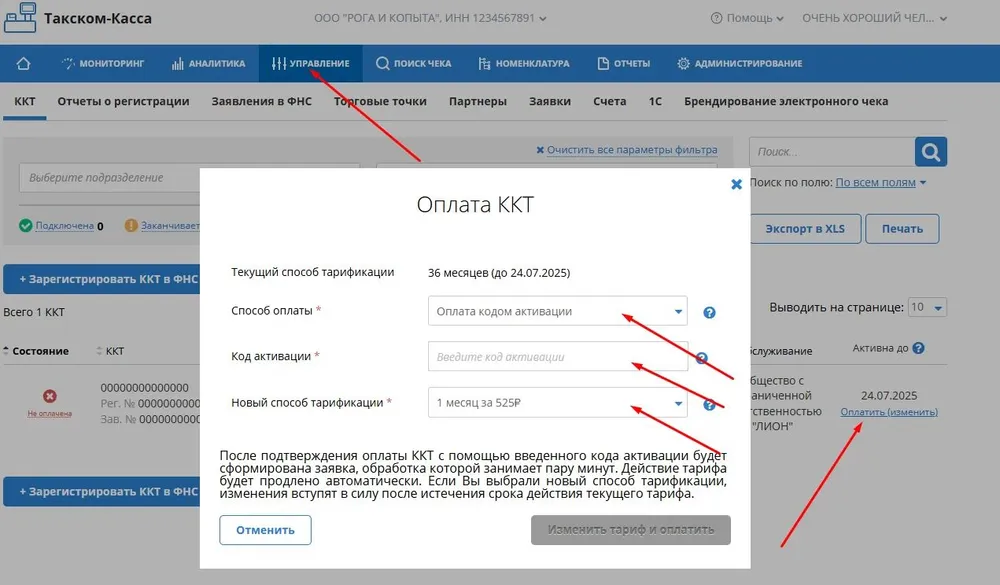Click the red Не оплачена status icon
The height and width of the screenshot is (585, 1000).
pyautogui.click(x=50, y=396)
